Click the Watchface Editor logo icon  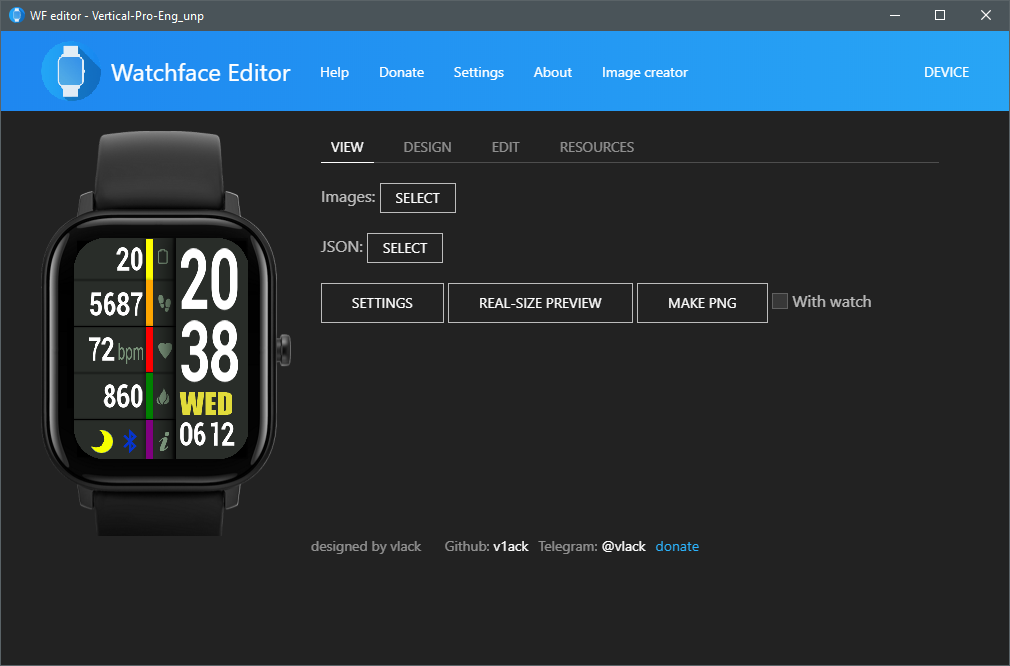[70, 72]
